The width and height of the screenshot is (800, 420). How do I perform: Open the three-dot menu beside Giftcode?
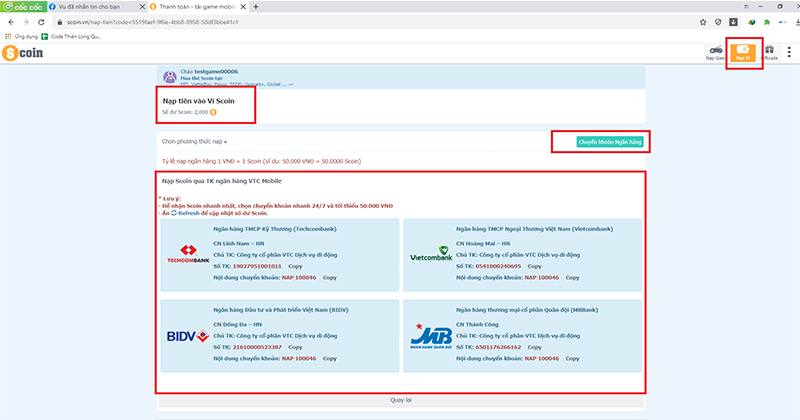(x=789, y=52)
